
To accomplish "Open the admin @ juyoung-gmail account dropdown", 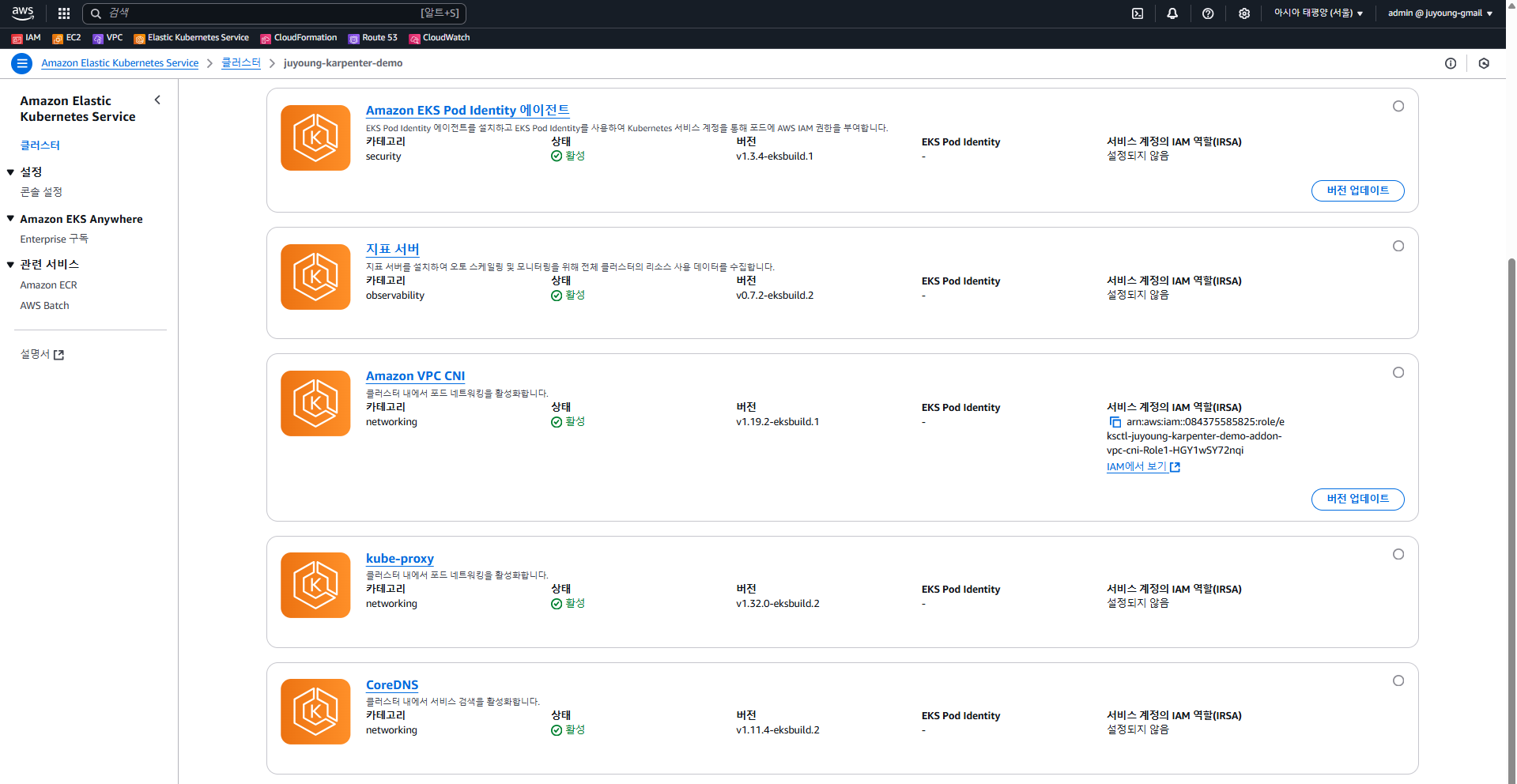I will 1440,13.
